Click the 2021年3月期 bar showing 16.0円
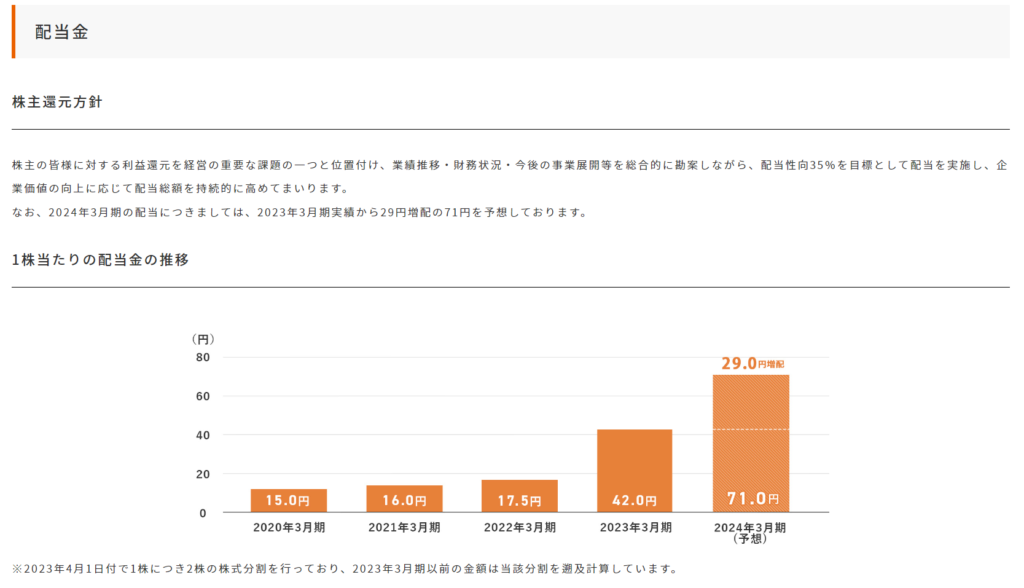1024x588 pixels. 404,499
